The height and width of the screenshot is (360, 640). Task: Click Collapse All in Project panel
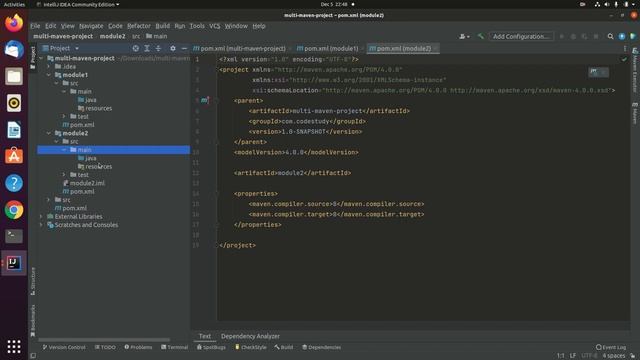coord(158,48)
